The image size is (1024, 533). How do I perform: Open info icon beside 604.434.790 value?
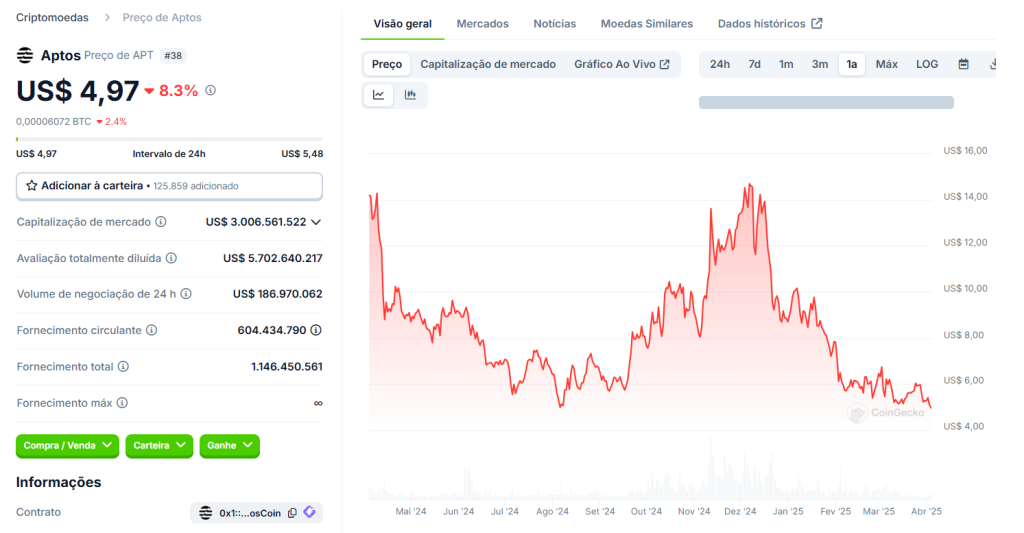(x=316, y=330)
